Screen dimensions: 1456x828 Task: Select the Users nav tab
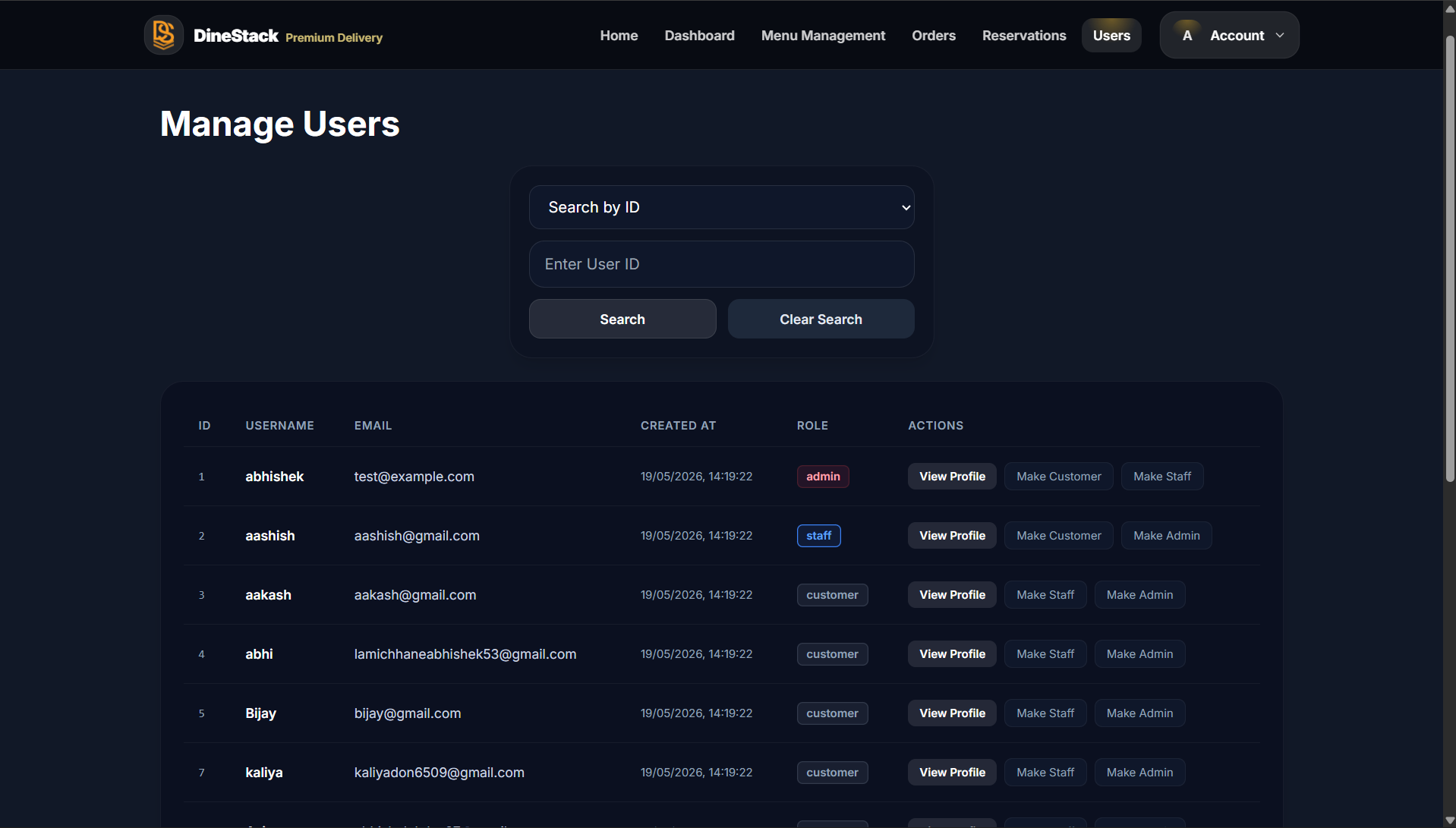click(x=1111, y=36)
